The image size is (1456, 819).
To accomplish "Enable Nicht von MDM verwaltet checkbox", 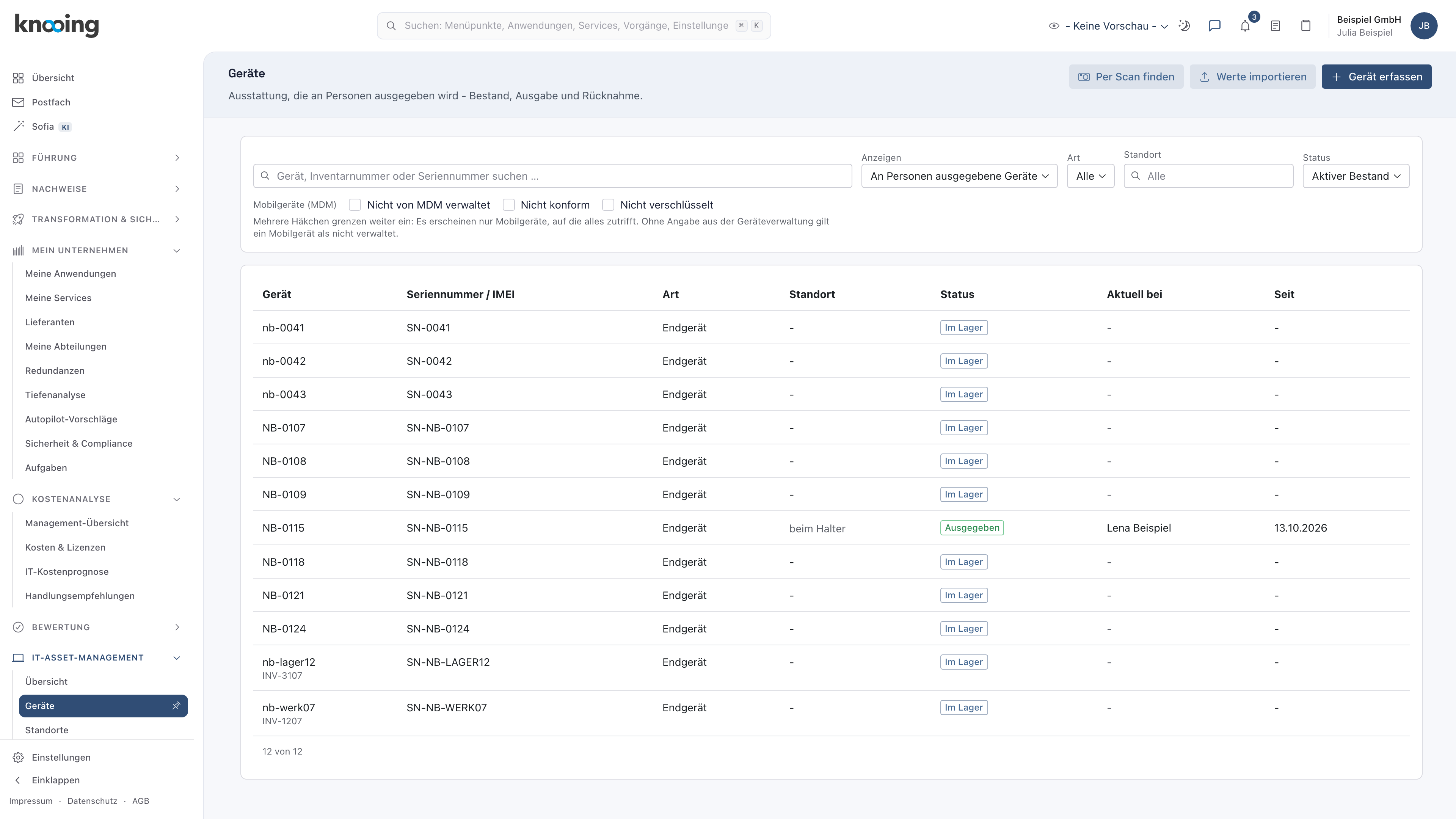I will point(355,205).
